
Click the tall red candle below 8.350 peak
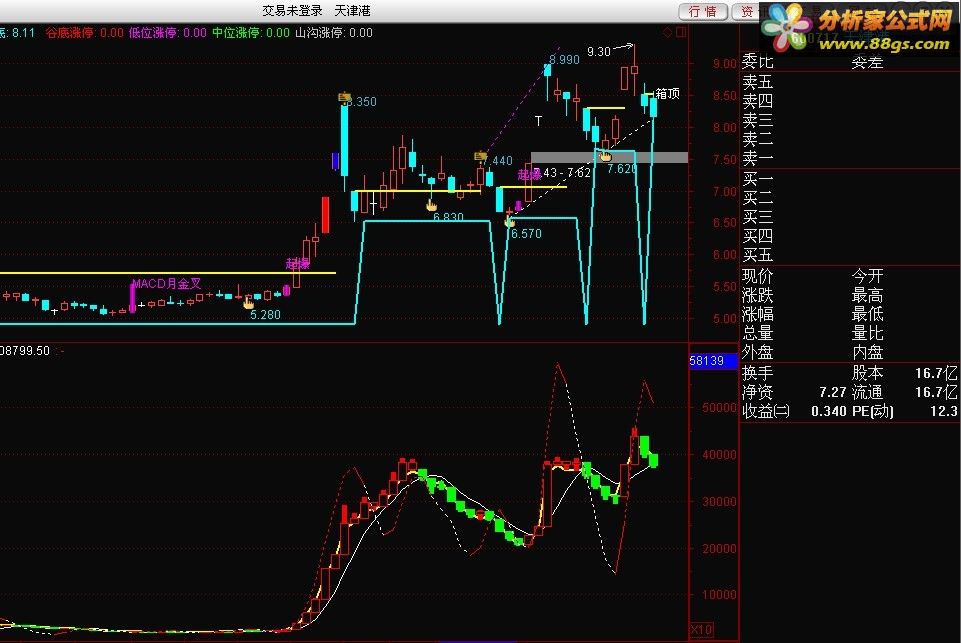click(x=325, y=215)
